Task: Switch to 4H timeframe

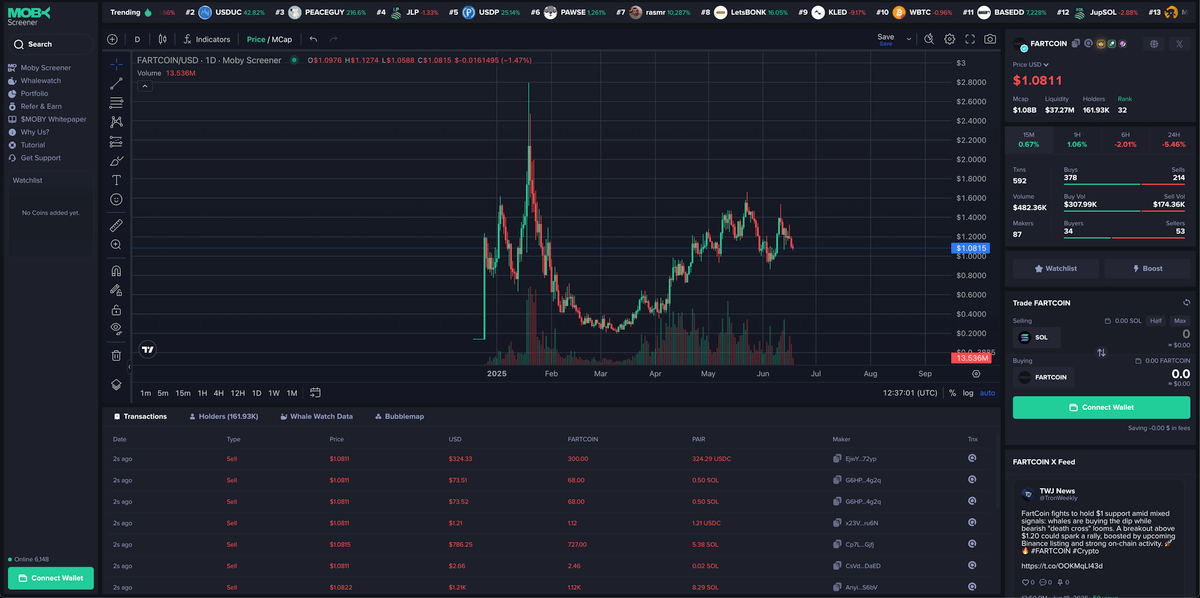Action: (x=218, y=393)
